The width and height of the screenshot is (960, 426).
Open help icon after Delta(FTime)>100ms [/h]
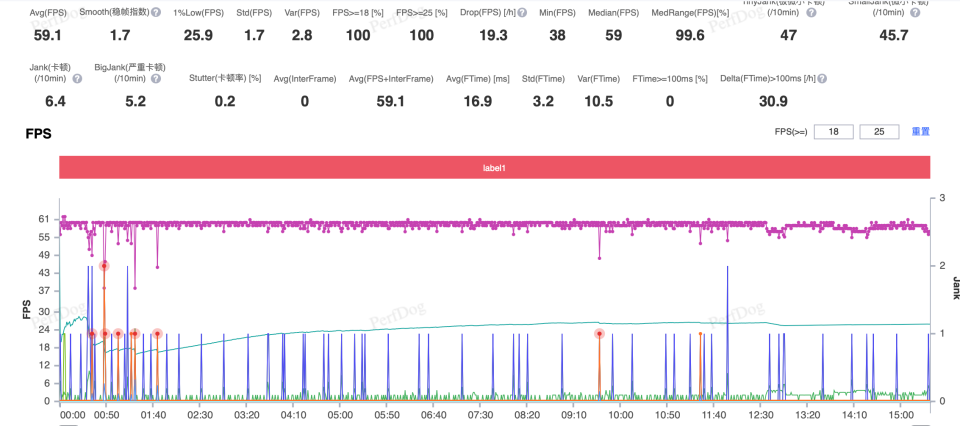[822, 79]
